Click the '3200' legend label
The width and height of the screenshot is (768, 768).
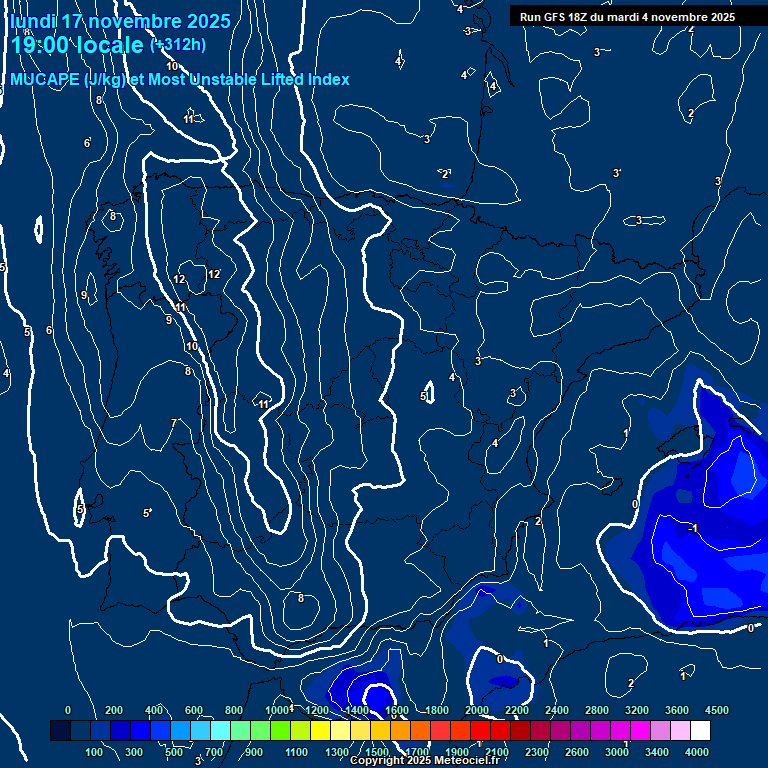(637, 710)
